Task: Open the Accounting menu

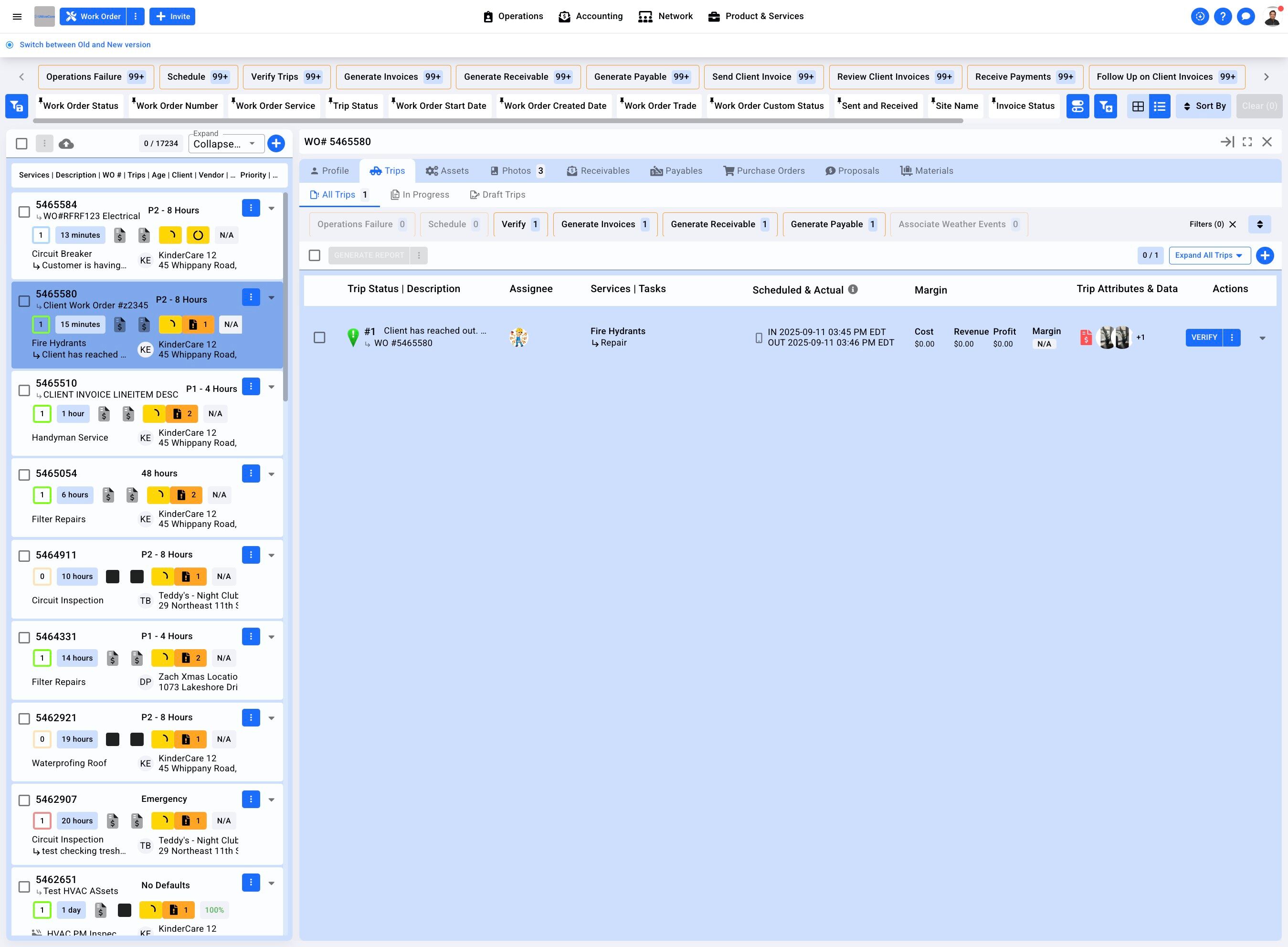Action: pos(591,17)
